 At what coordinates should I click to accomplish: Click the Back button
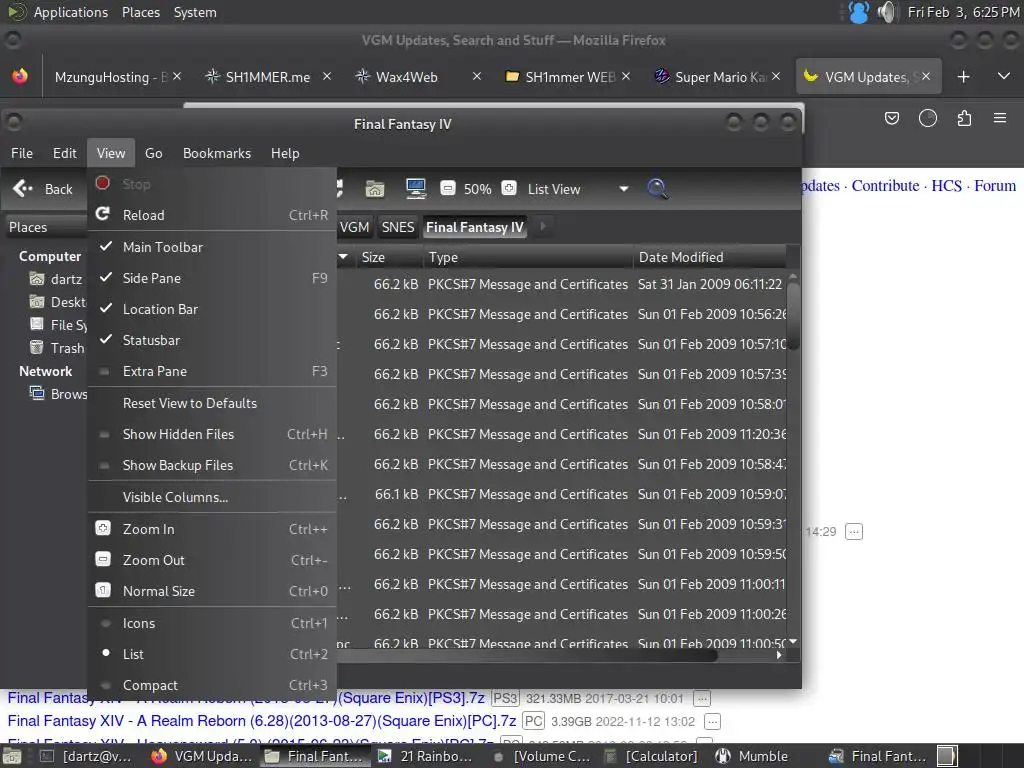coord(43,189)
